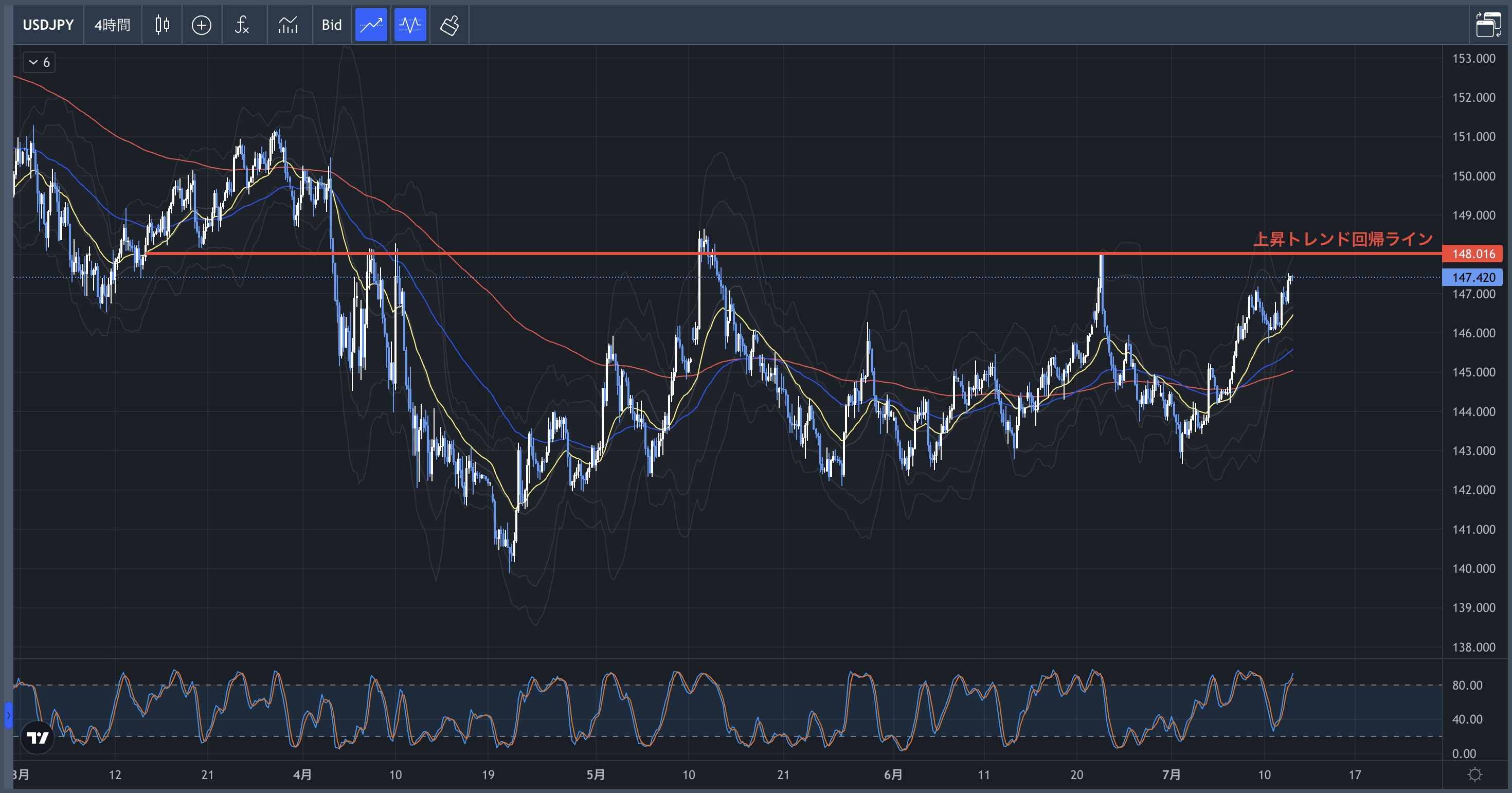The width and height of the screenshot is (1512, 793).
Task: Open the candlestick chart type selector
Action: (x=162, y=25)
